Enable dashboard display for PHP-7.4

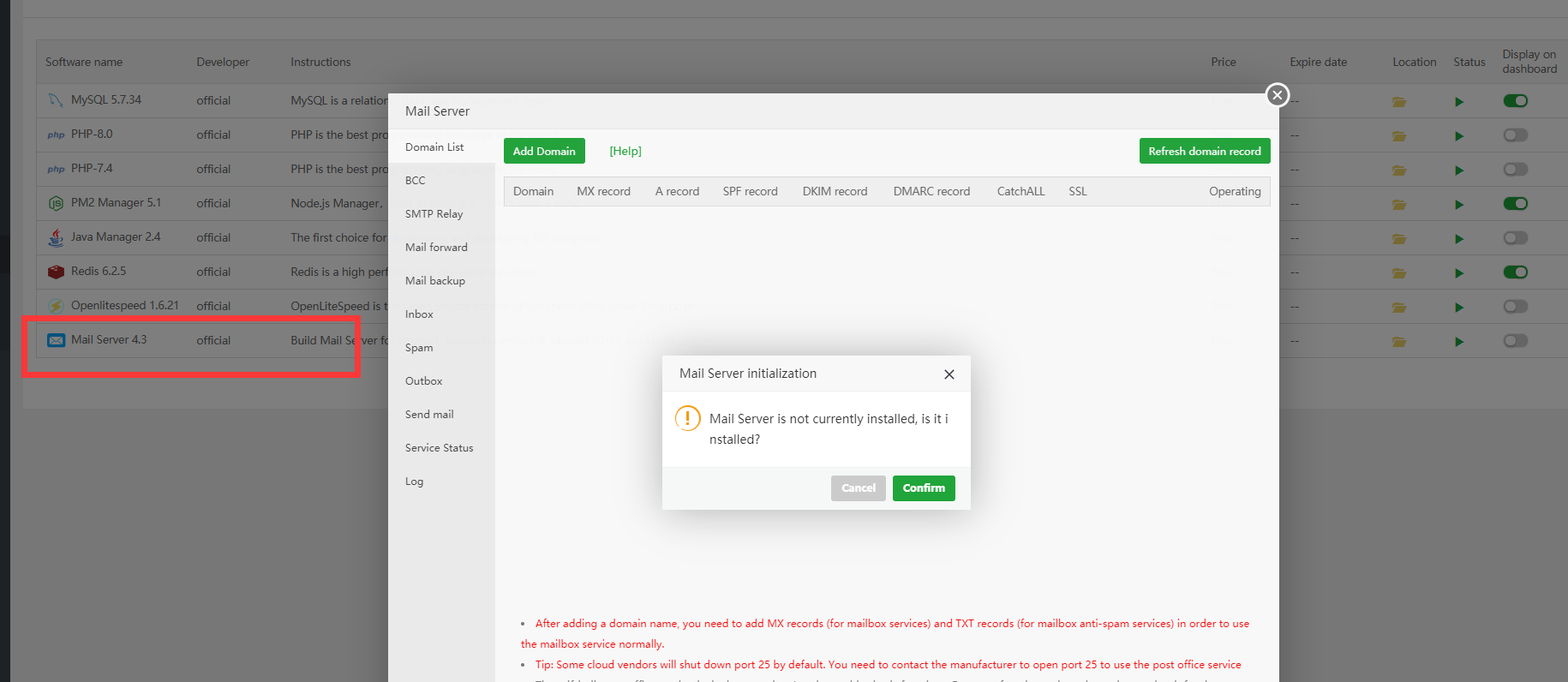point(1516,170)
